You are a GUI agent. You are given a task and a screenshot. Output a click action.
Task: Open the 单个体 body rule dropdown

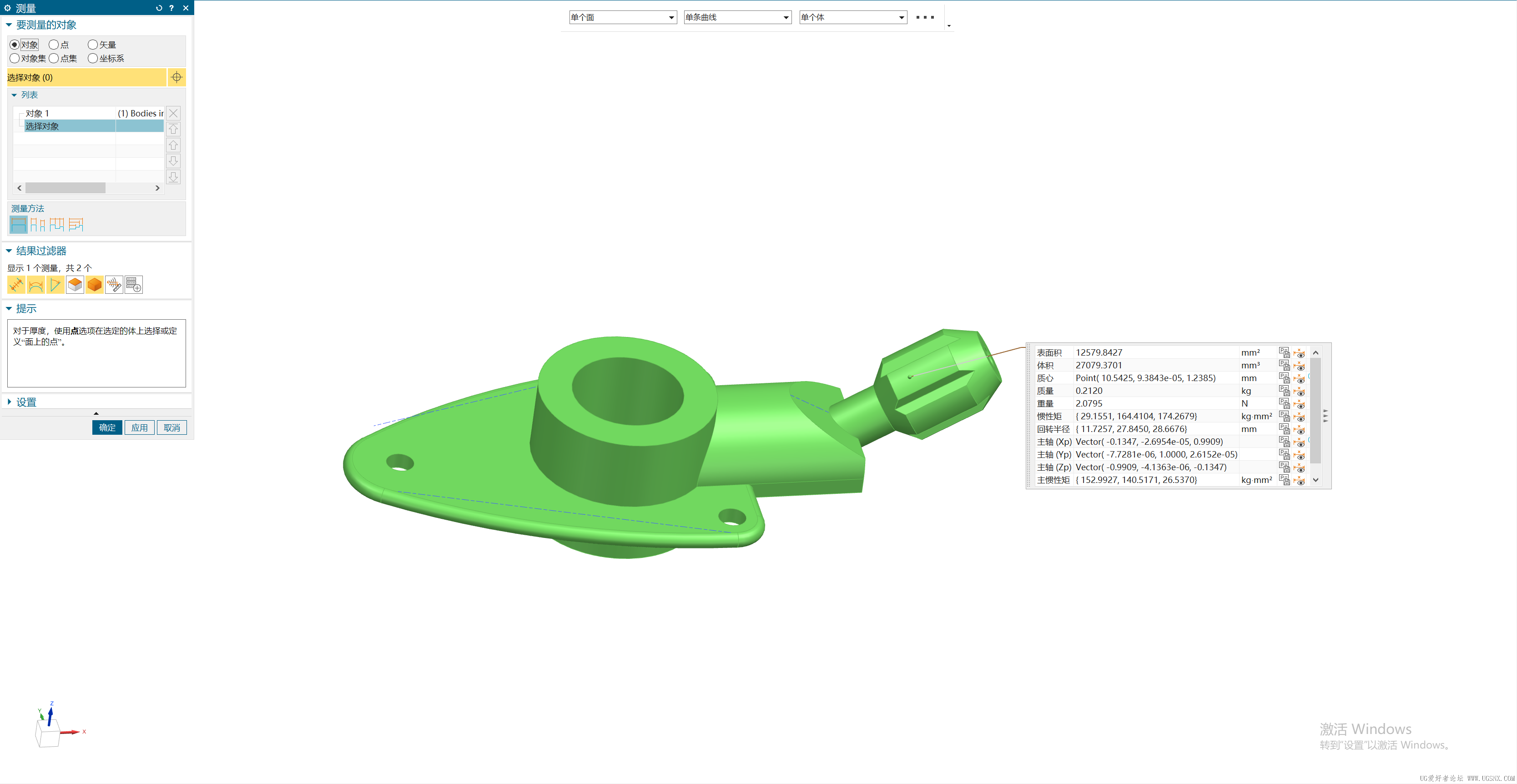point(853,17)
